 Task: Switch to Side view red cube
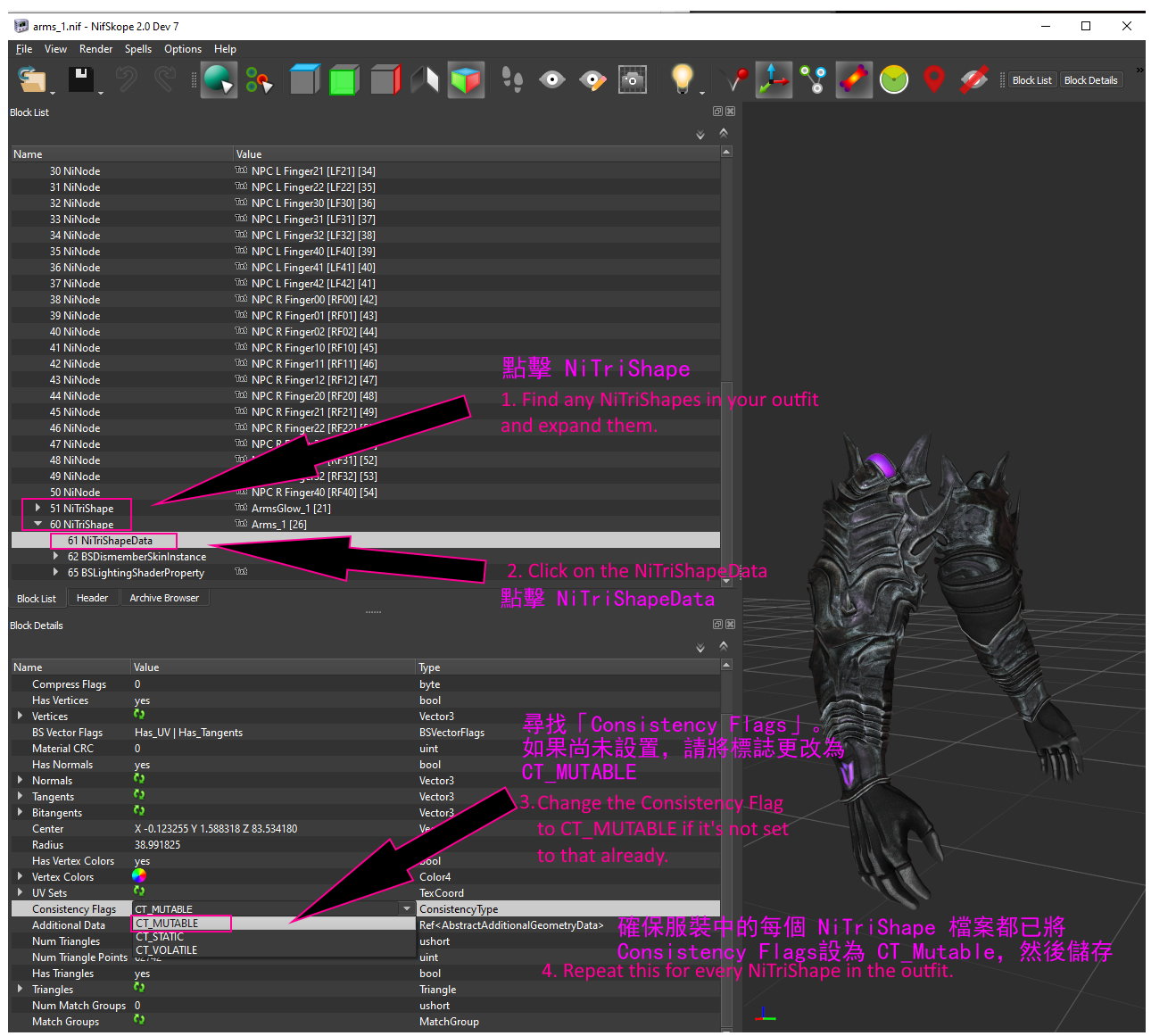click(x=385, y=80)
